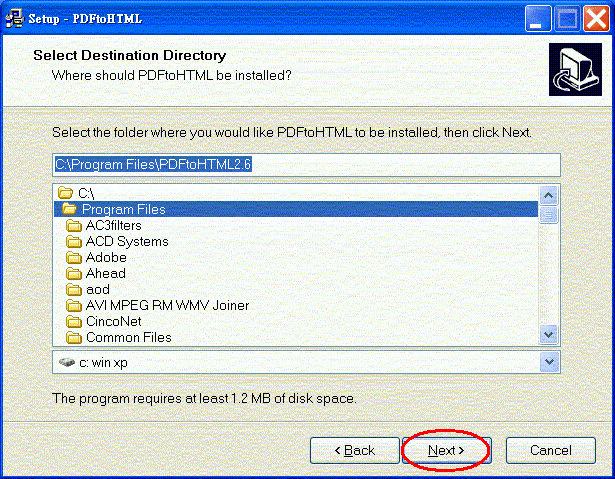Click the folder icon next to Adobe
Image resolution: width=615 pixels, height=479 pixels.
74,258
